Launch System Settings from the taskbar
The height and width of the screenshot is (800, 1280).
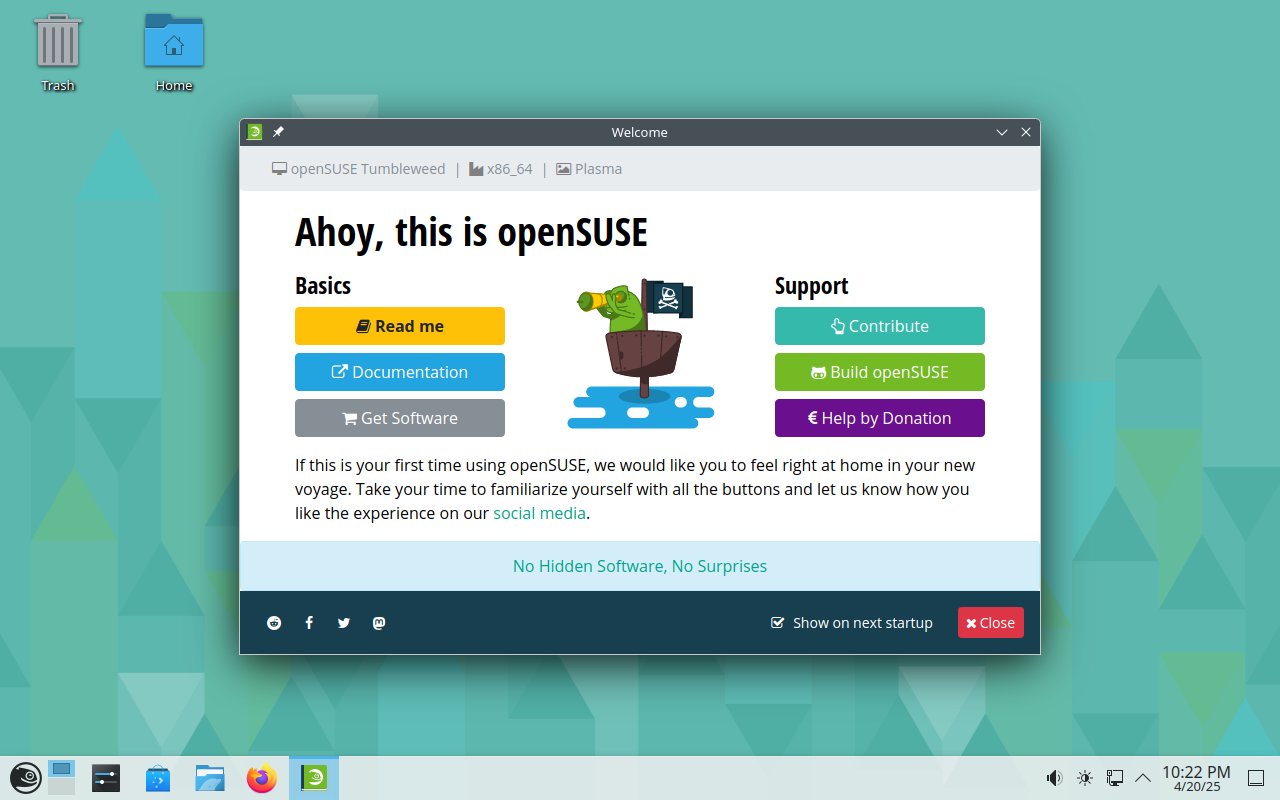[106, 778]
